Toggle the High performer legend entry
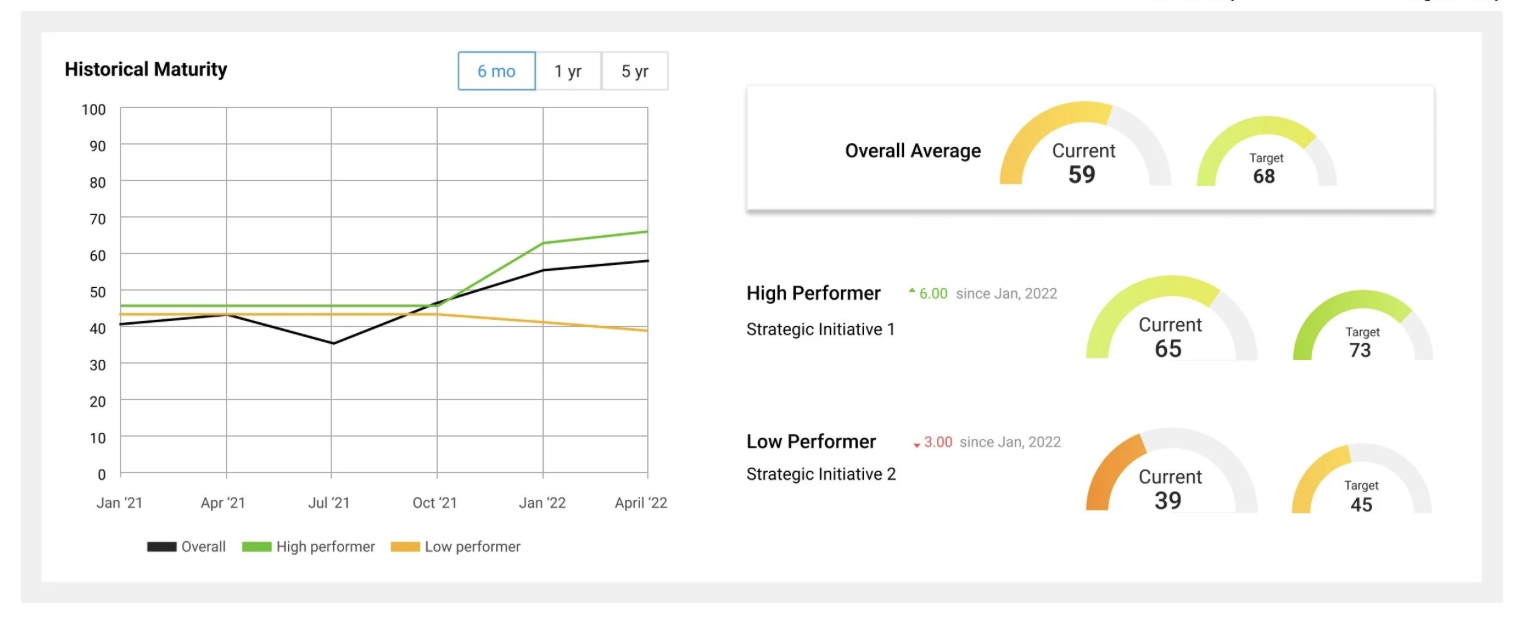Viewport: 1522px width, 620px height. (309, 547)
